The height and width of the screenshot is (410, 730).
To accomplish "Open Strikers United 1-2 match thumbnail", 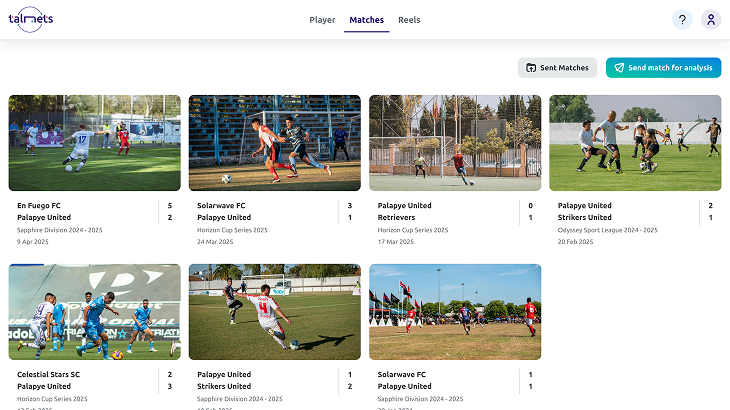I will (x=275, y=312).
